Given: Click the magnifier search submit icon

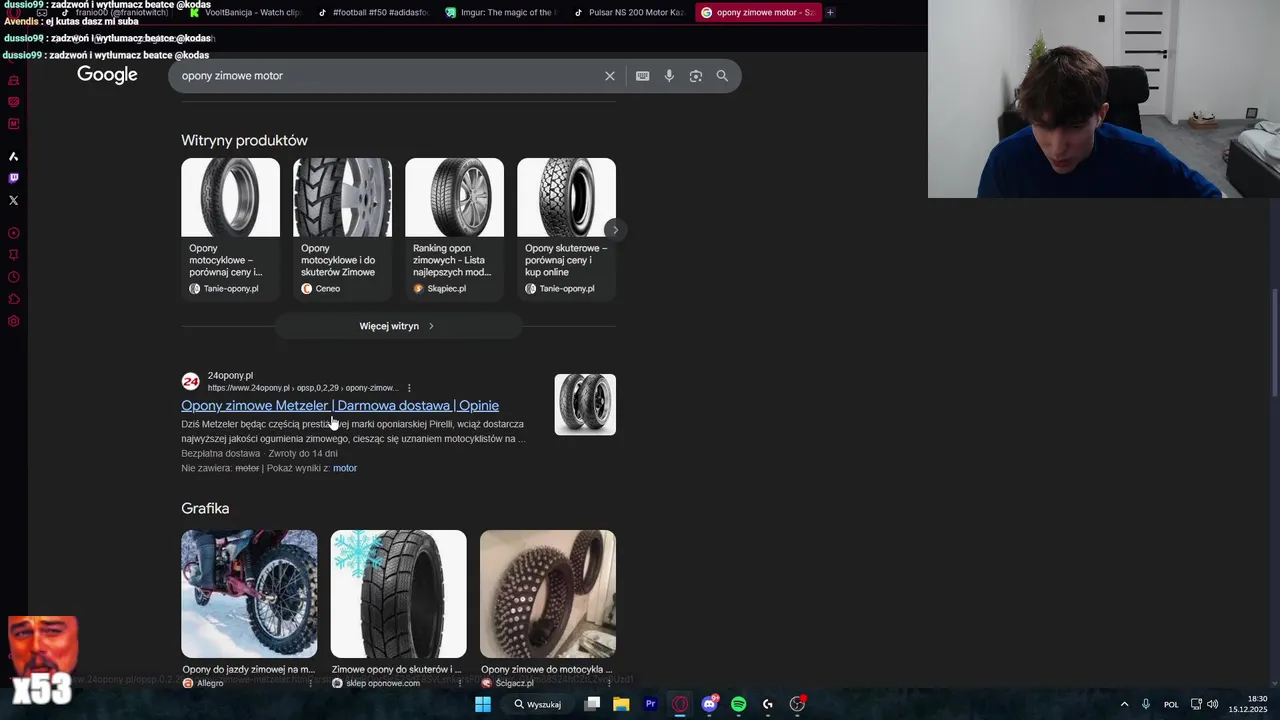Looking at the screenshot, I should pos(722,76).
